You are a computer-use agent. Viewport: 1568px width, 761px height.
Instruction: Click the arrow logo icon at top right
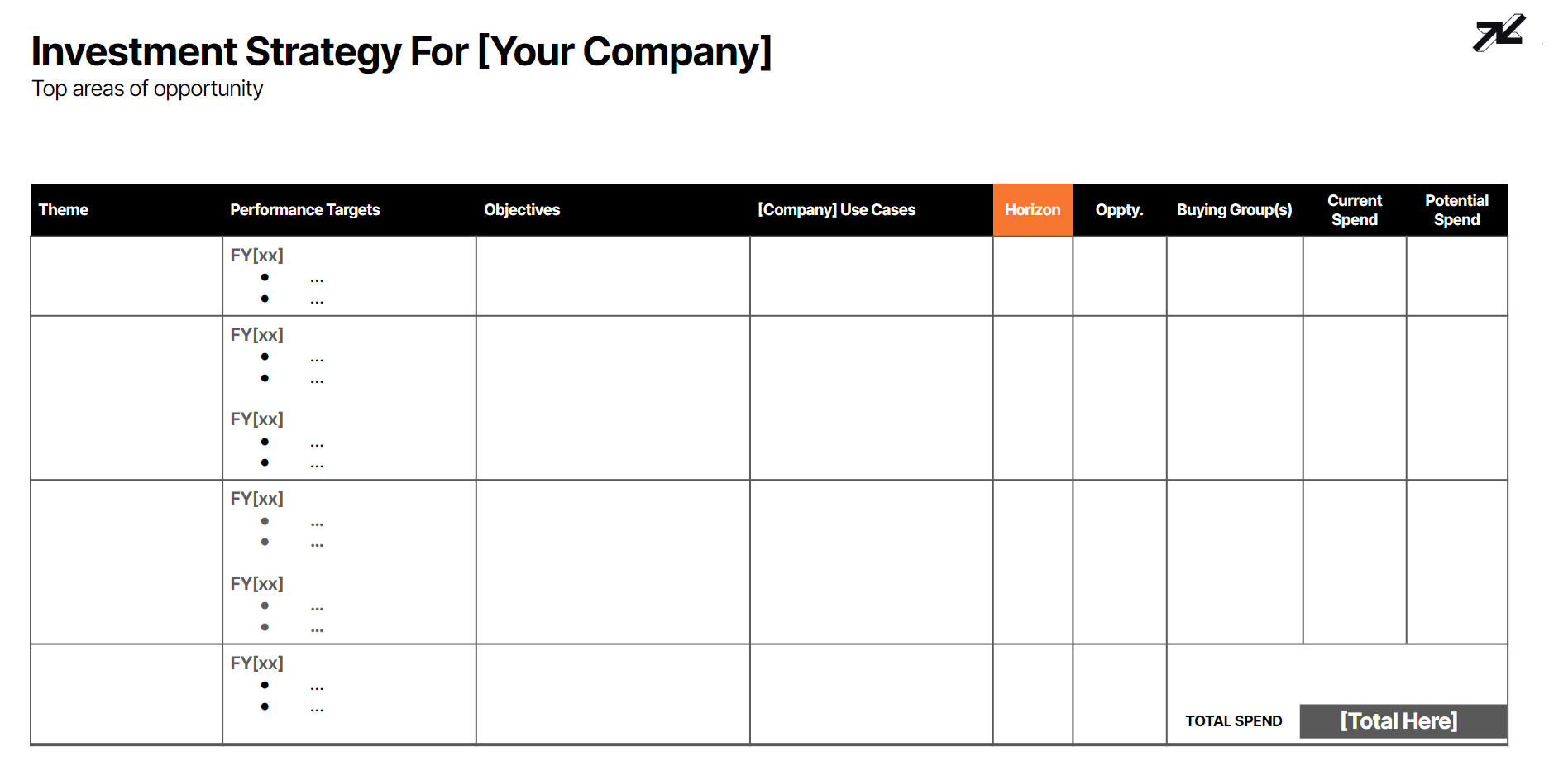coord(1499,33)
